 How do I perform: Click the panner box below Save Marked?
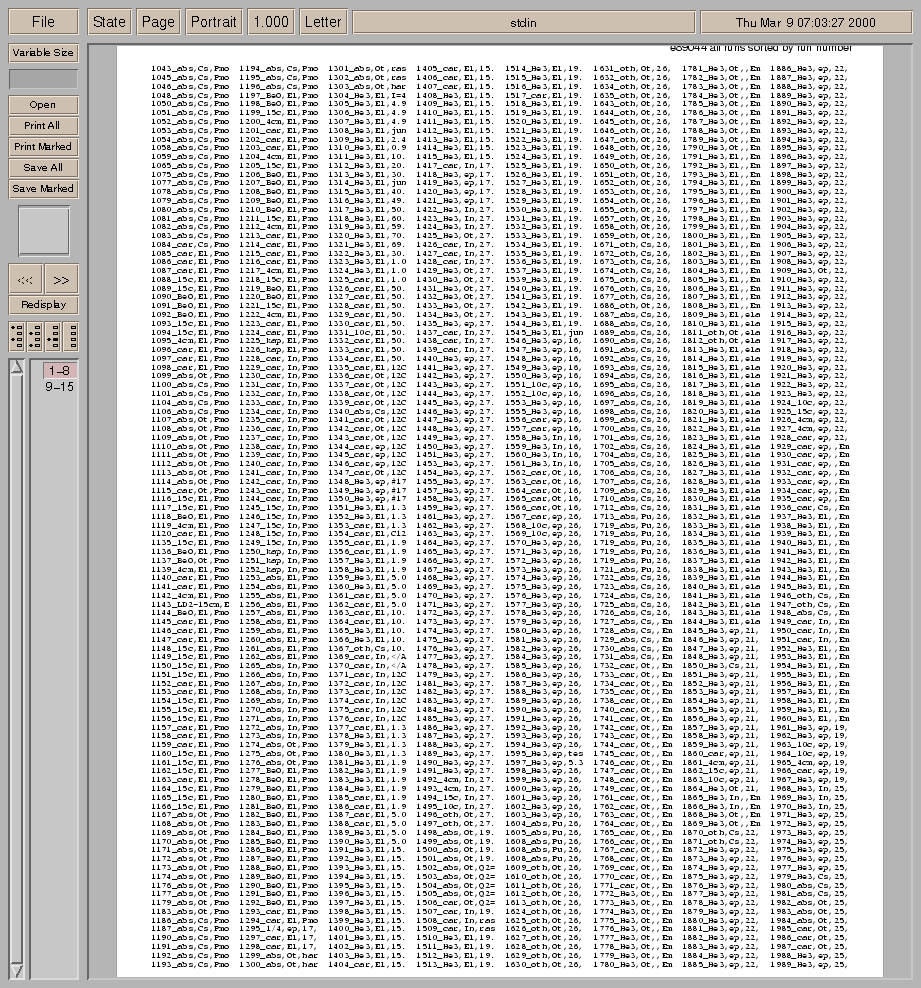(43, 231)
